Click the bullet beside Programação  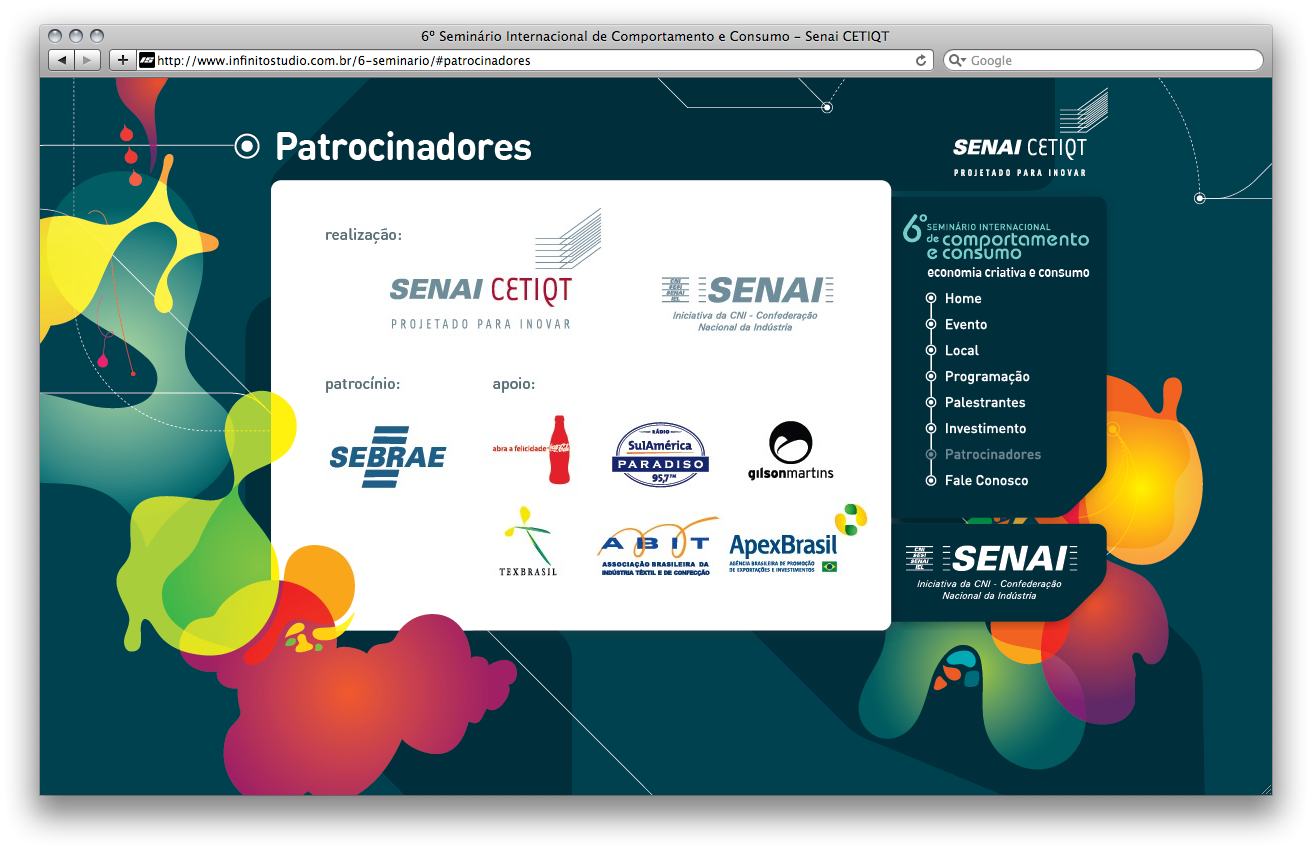pyautogui.click(x=931, y=376)
